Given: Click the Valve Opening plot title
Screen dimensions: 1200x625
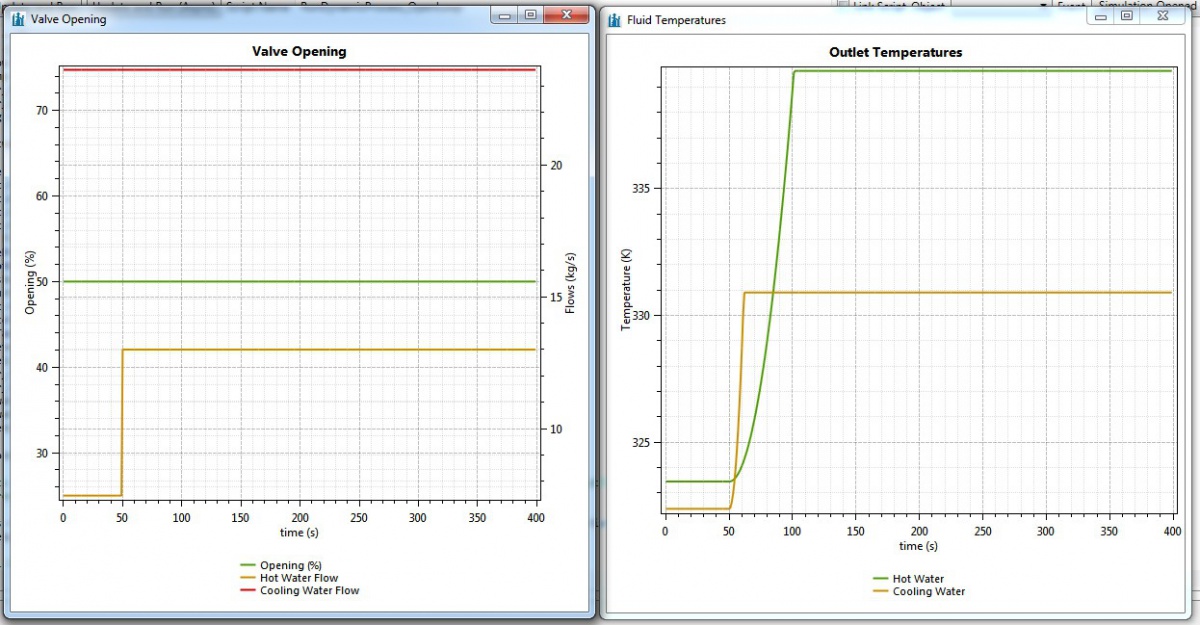Looking at the screenshot, I should point(299,51).
